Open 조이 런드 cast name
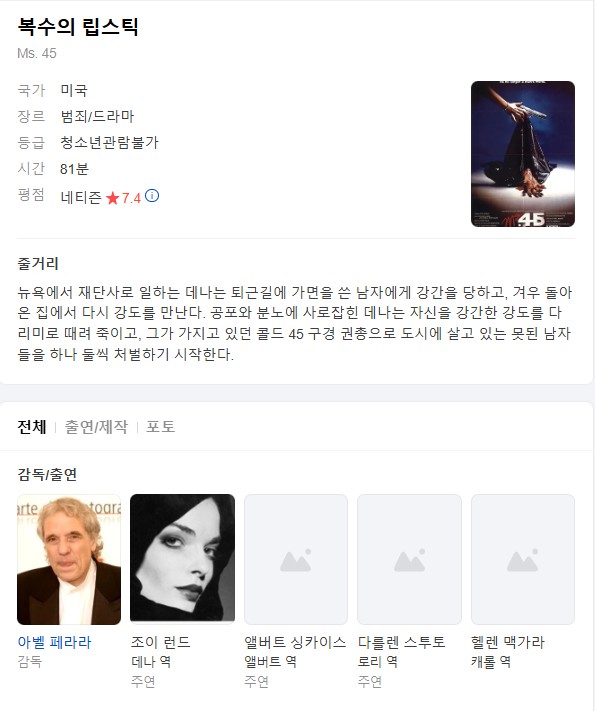This screenshot has width=595, height=711. point(161,642)
